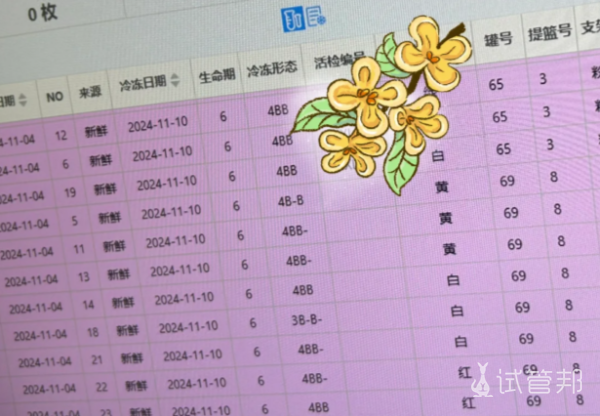This screenshot has height=416, width=600.
Task: Click the sort arrows on the cut-off 日期 column
Action: [23, 100]
